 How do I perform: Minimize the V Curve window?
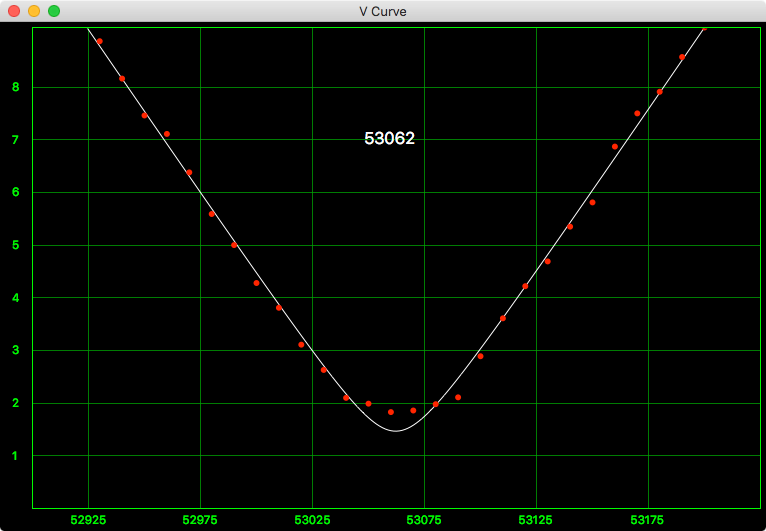tap(34, 11)
